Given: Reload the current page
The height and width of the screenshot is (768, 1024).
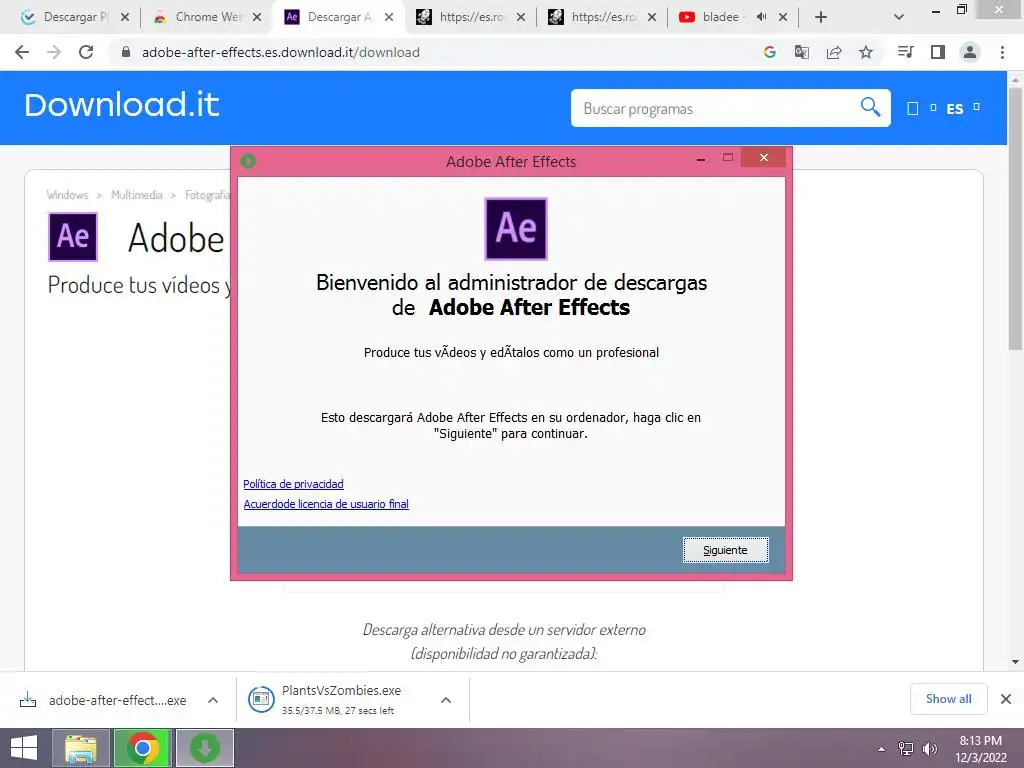Looking at the screenshot, I should [x=86, y=52].
